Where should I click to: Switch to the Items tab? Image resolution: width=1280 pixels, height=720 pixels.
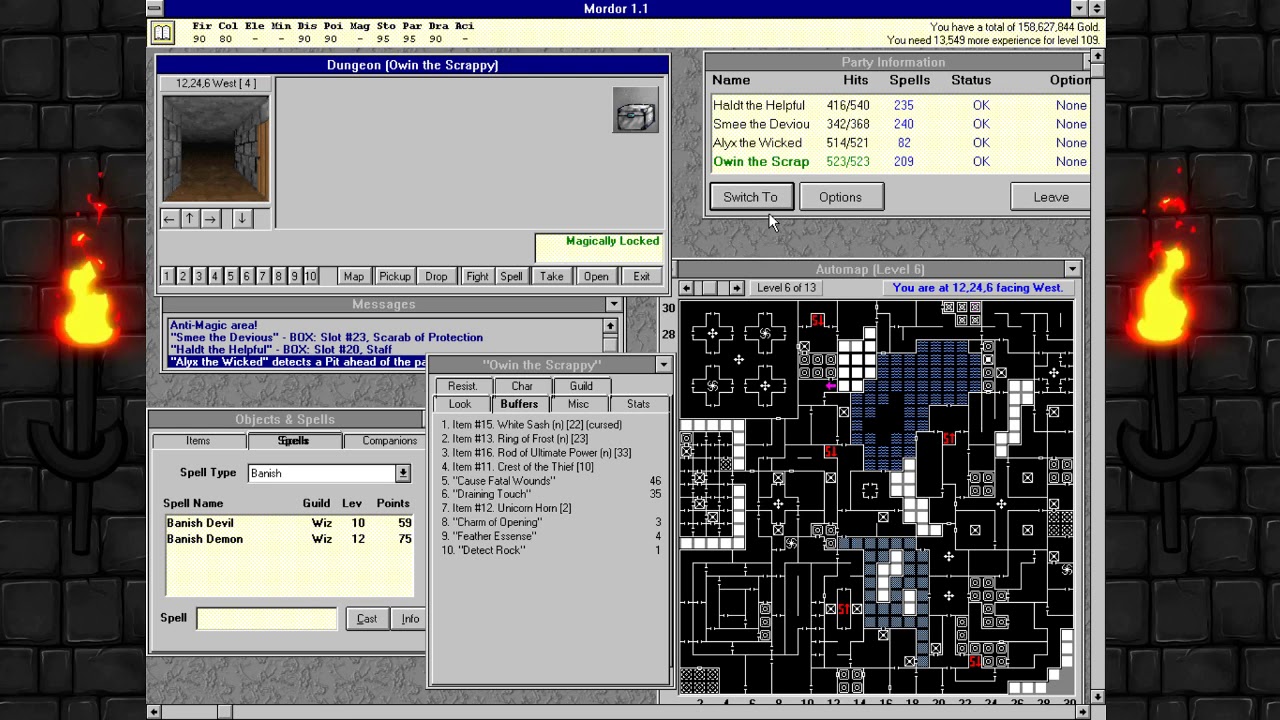(198, 441)
